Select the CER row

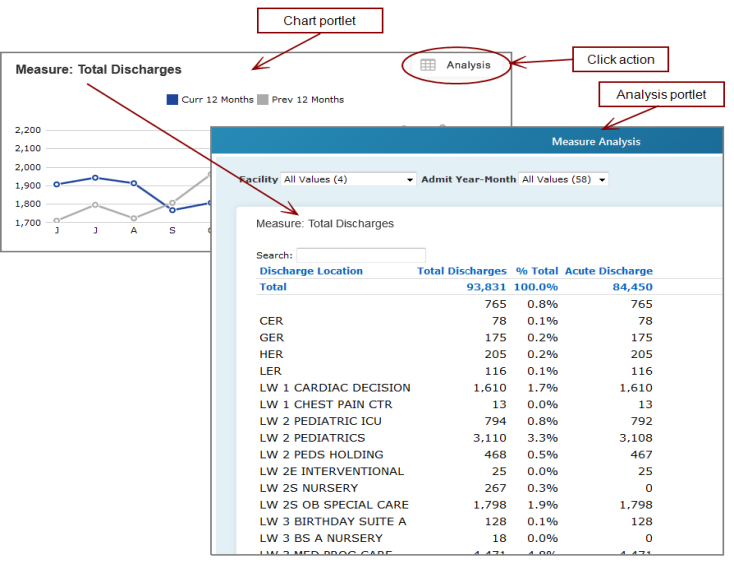tap(456, 321)
